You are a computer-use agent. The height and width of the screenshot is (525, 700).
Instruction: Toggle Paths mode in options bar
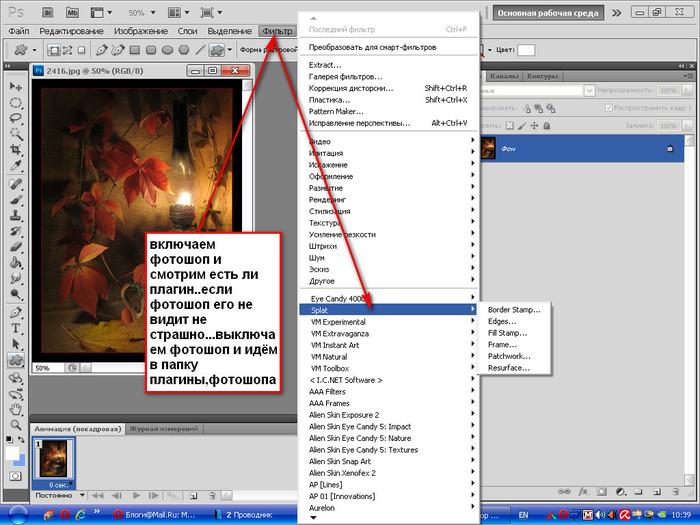[x=67, y=50]
